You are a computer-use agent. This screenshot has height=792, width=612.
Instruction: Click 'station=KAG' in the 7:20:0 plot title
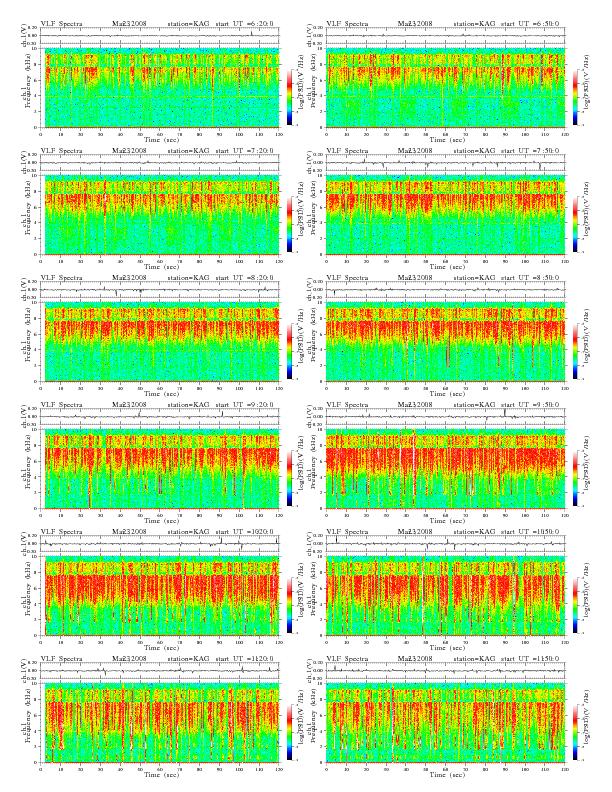click(188, 151)
